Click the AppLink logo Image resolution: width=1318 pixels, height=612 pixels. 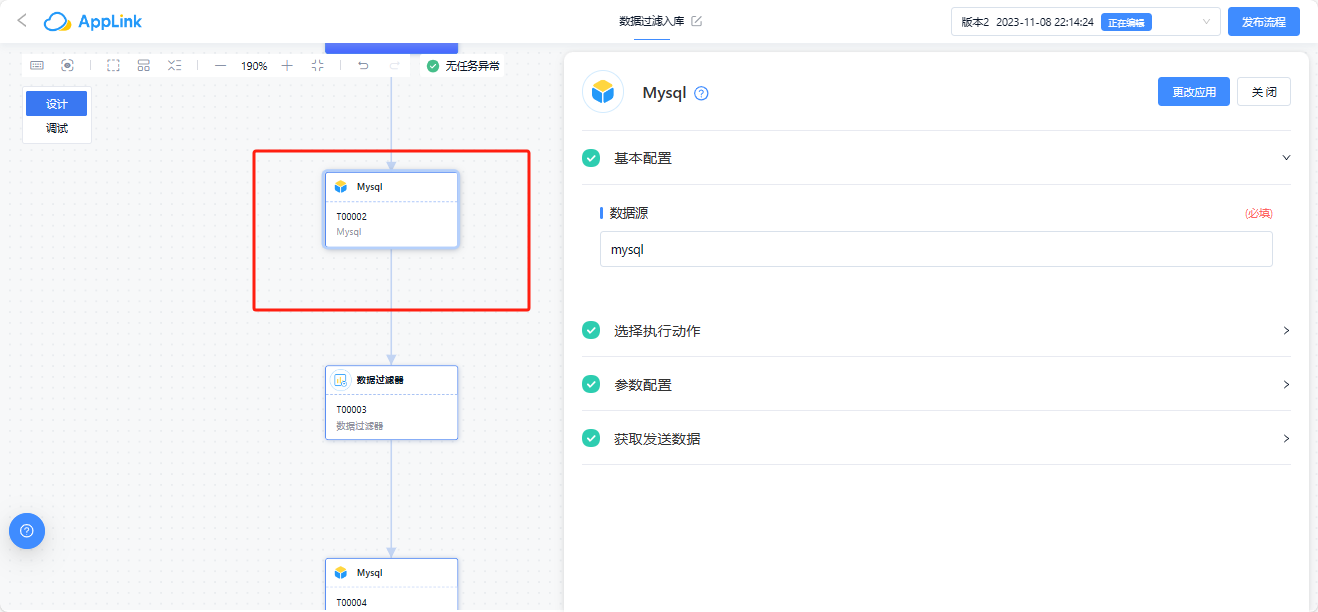coord(93,21)
